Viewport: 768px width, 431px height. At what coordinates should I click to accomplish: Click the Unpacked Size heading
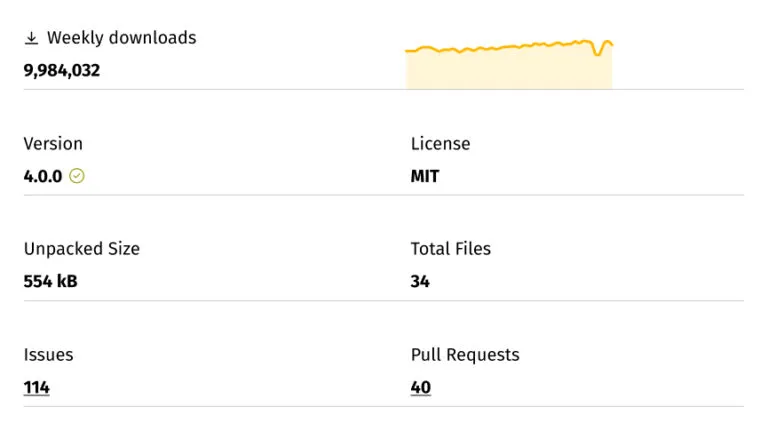pyautogui.click(x=82, y=249)
